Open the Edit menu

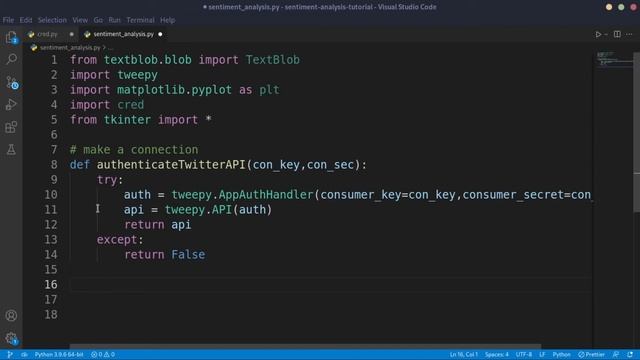pyautogui.click(x=26, y=20)
